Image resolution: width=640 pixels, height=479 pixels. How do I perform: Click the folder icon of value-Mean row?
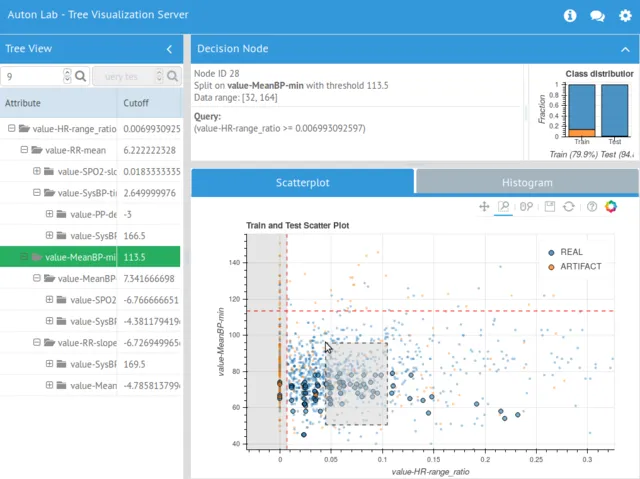[62, 385]
